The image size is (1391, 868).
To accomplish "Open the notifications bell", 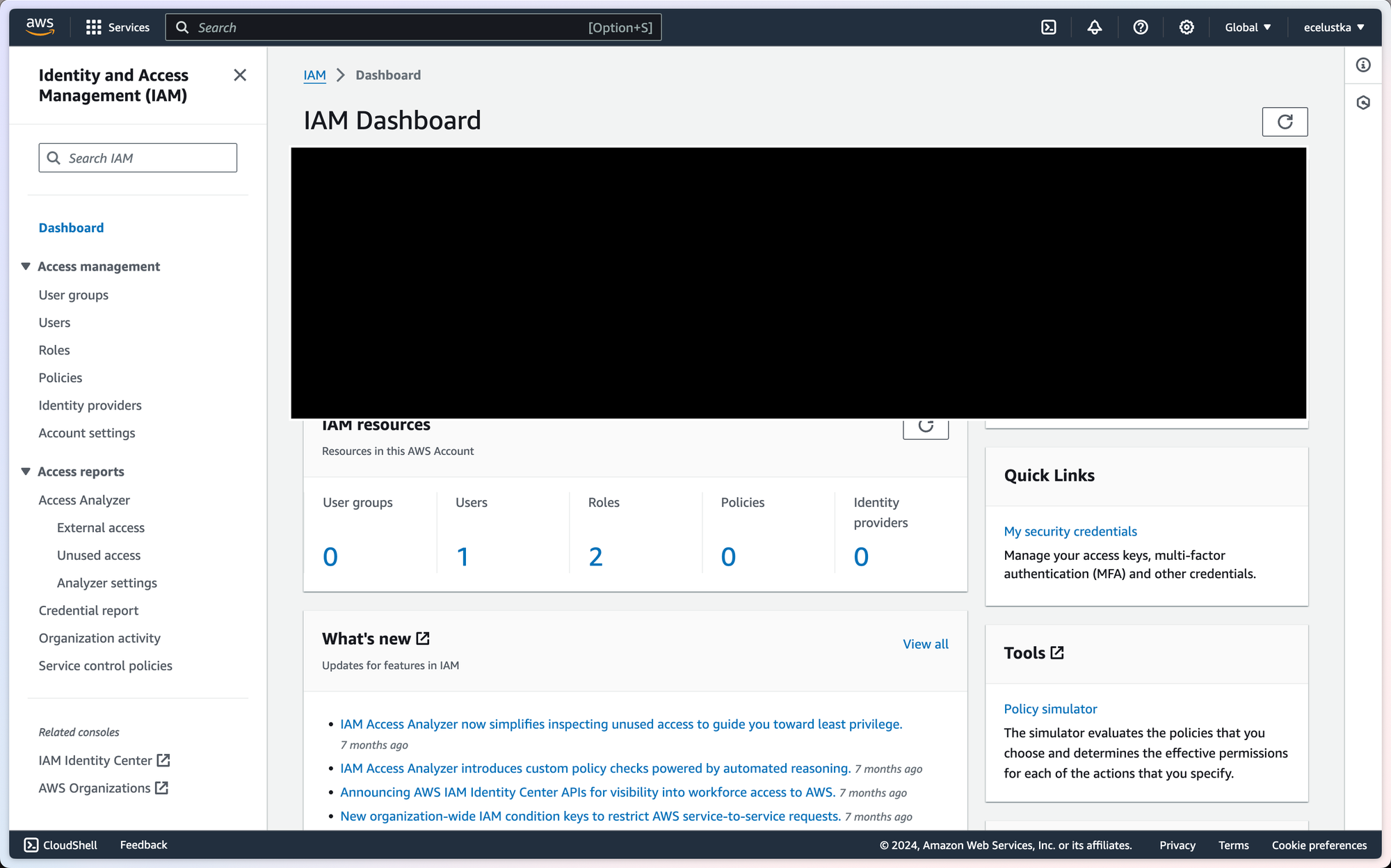I will [1094, 27].
